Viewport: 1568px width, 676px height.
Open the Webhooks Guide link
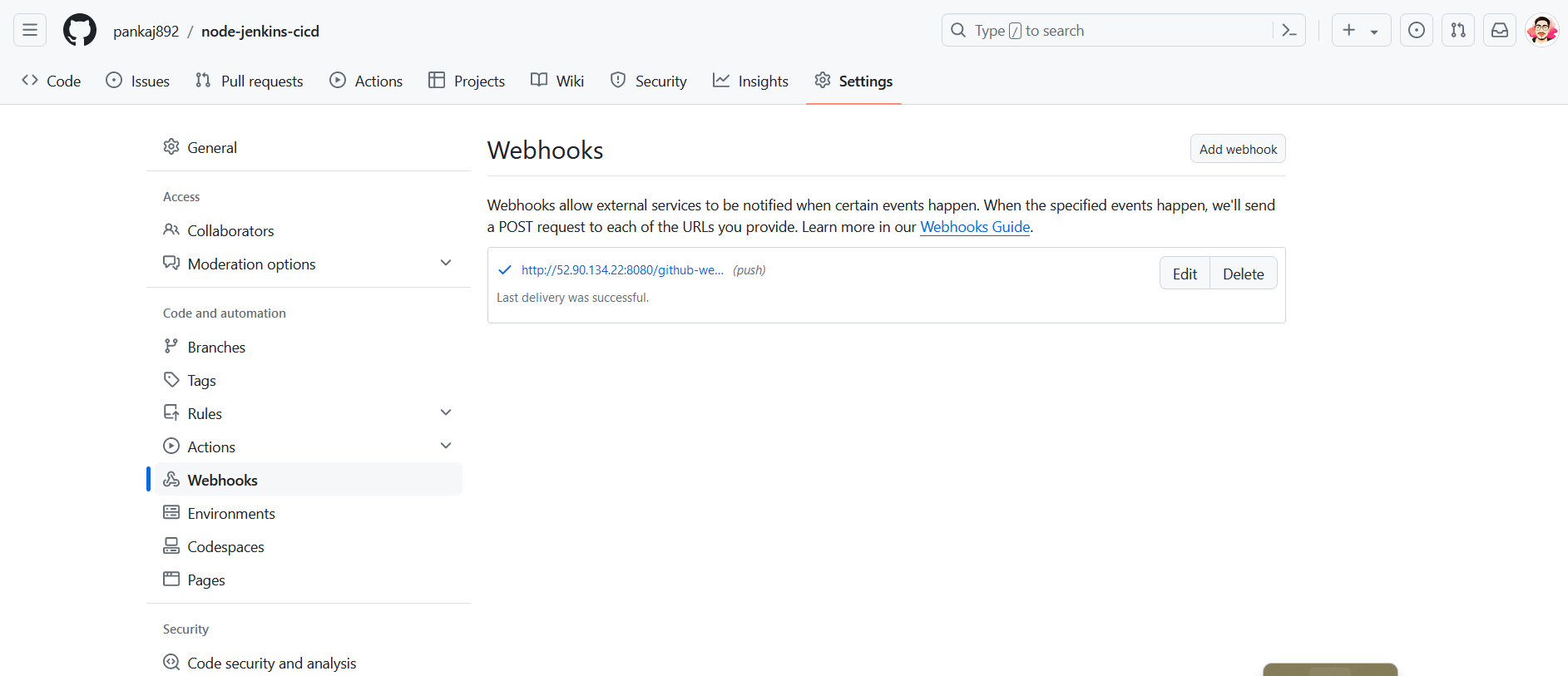pyautogui.click(x=975, y=227)
